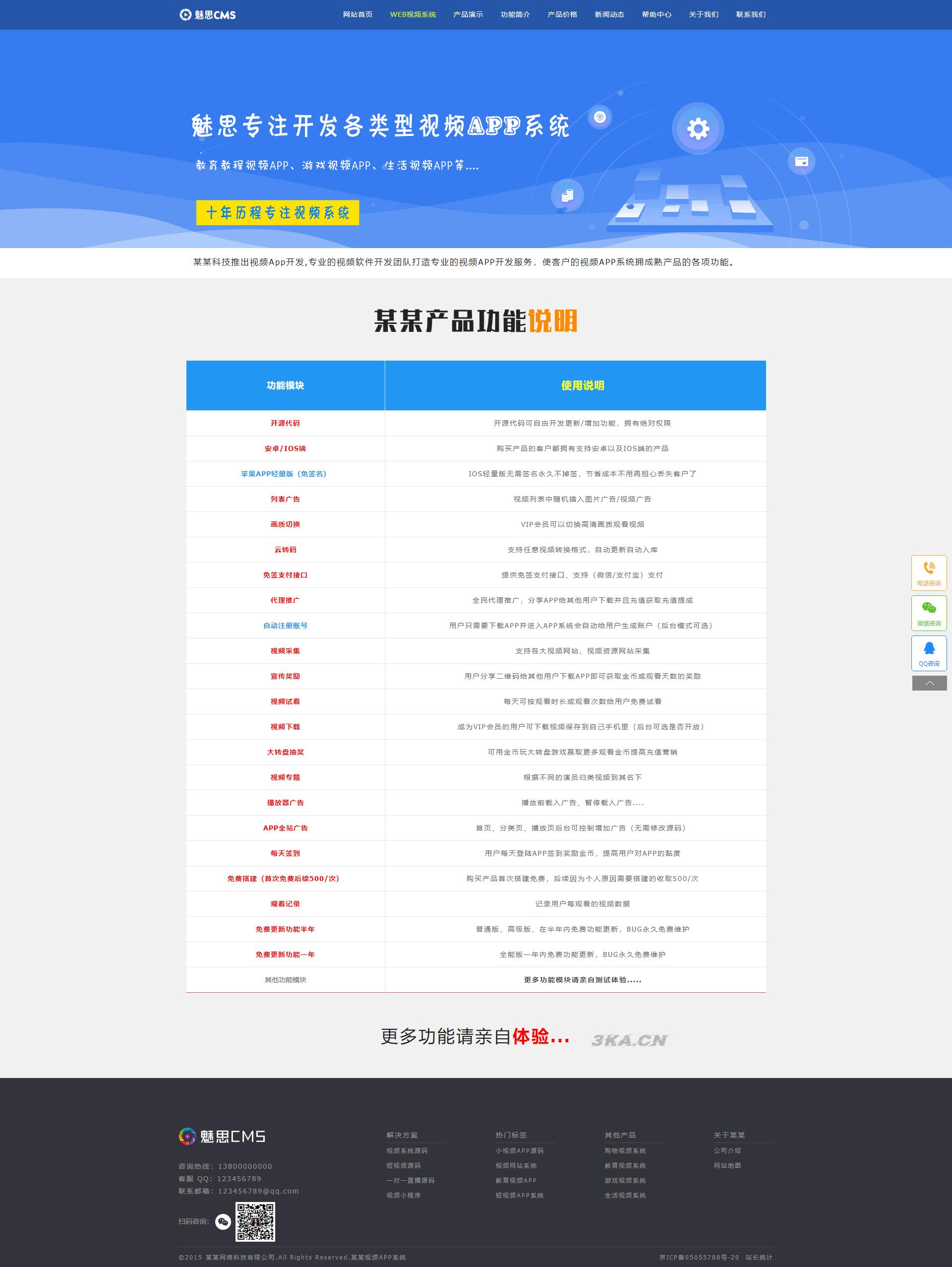Open WeChat consultation from the side widget
Viewport: 952px width, 1267px height.
coord(929,608)
